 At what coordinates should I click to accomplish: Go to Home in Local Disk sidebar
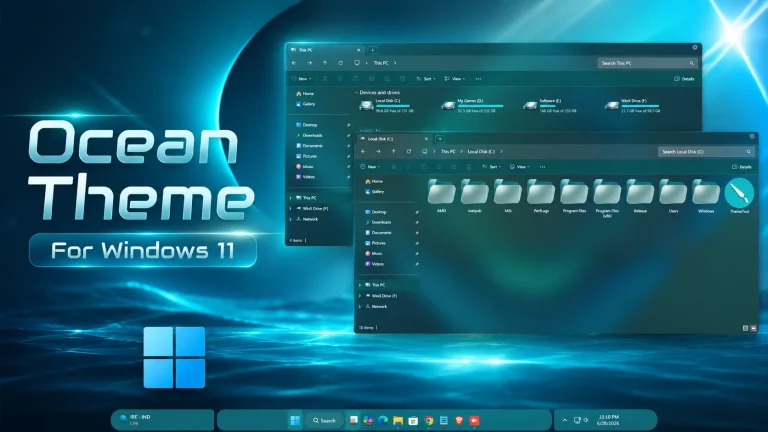pos(374,181)
